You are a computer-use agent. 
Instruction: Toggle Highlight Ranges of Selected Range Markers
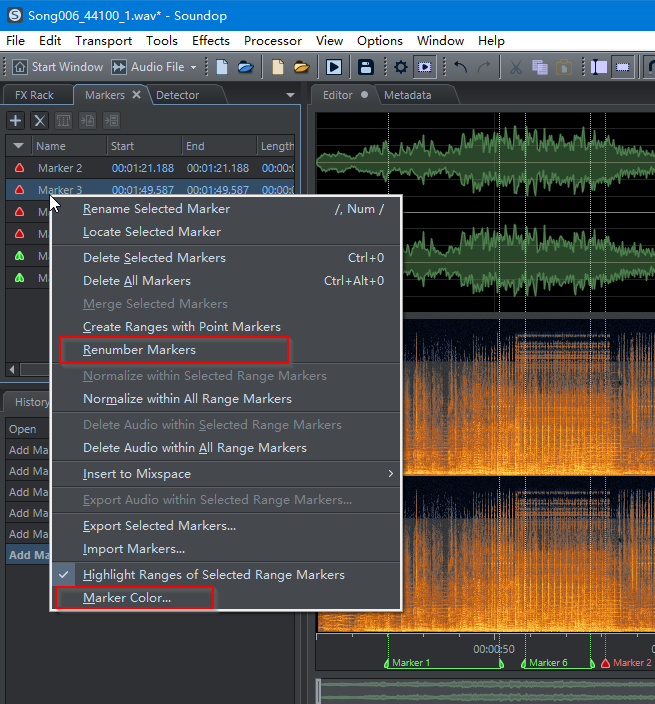tap(226, 575)
